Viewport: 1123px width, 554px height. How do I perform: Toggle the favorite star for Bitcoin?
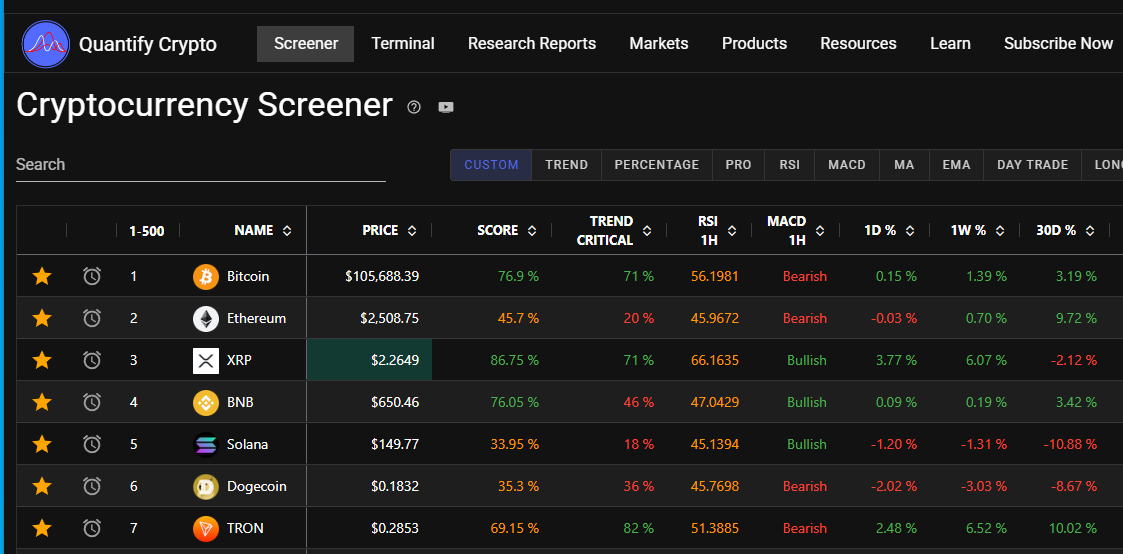click(42, 276)
